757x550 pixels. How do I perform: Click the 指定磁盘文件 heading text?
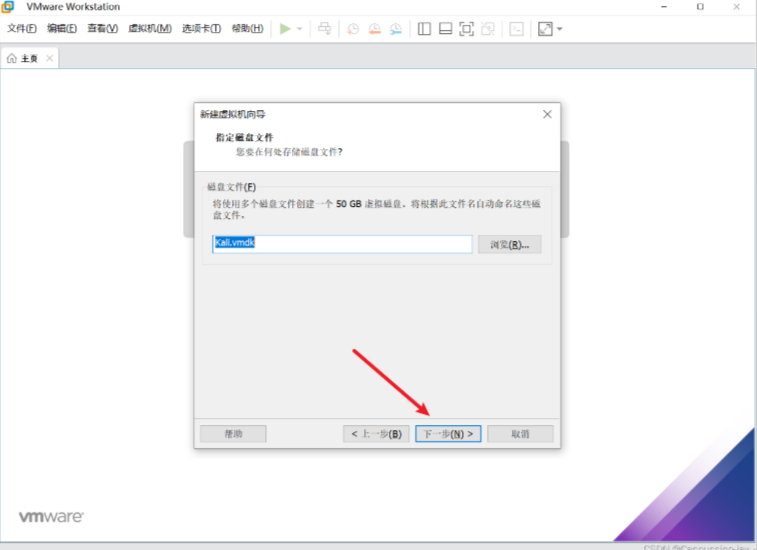[x=244, y=137]
